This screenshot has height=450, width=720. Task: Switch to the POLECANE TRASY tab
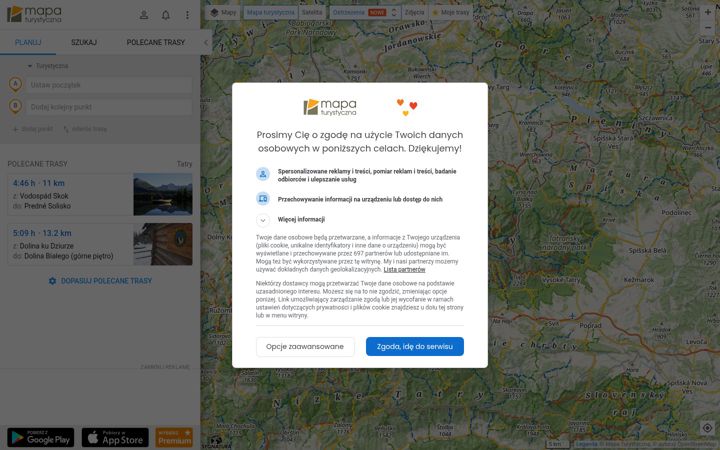click(156, 42)
